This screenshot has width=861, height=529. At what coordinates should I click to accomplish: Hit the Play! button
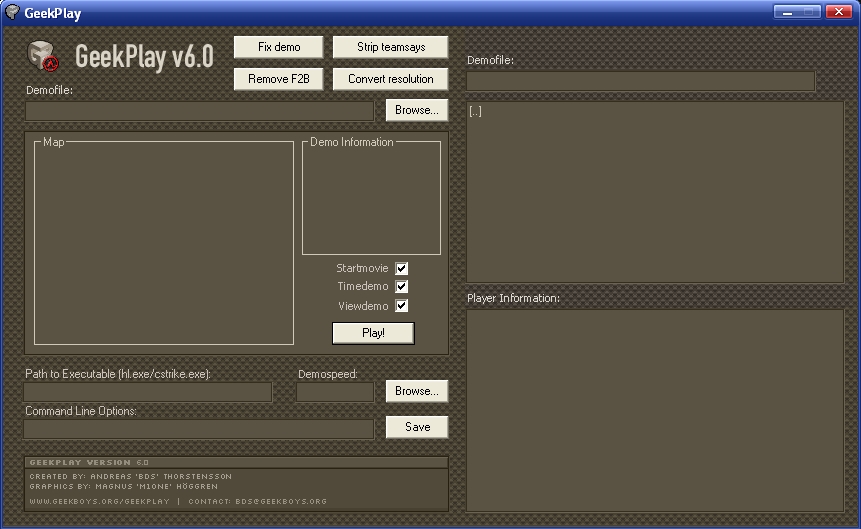(x=373, y=333)
